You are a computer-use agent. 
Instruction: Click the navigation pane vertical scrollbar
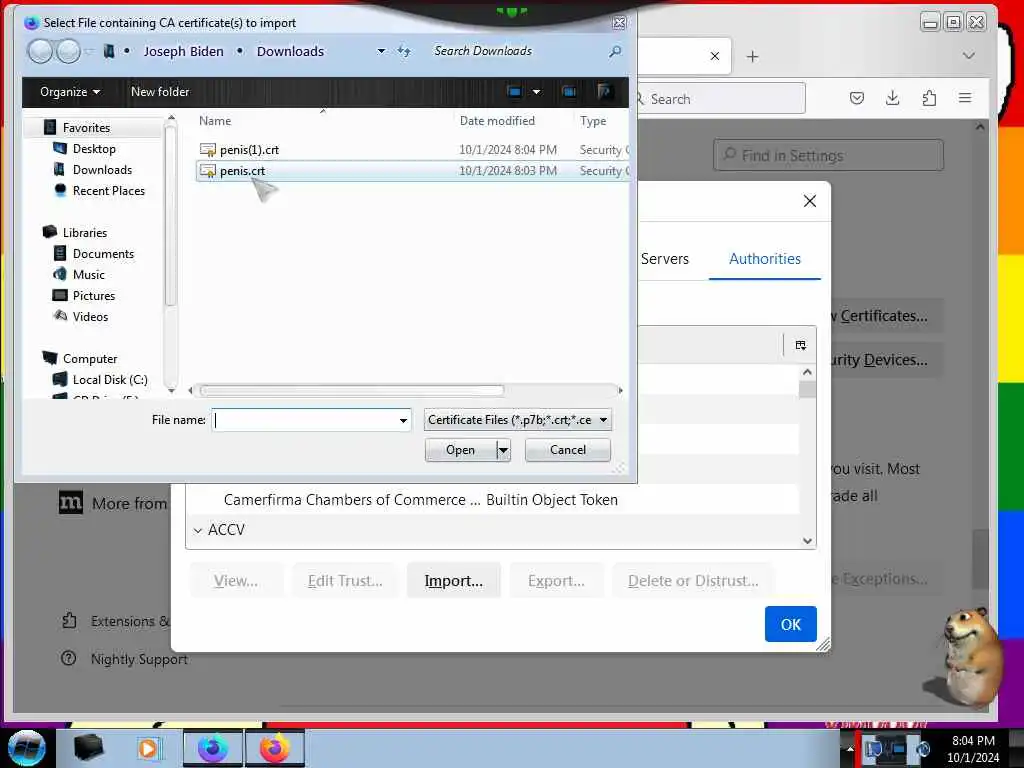pyautogui.click(x=171, y=216)
